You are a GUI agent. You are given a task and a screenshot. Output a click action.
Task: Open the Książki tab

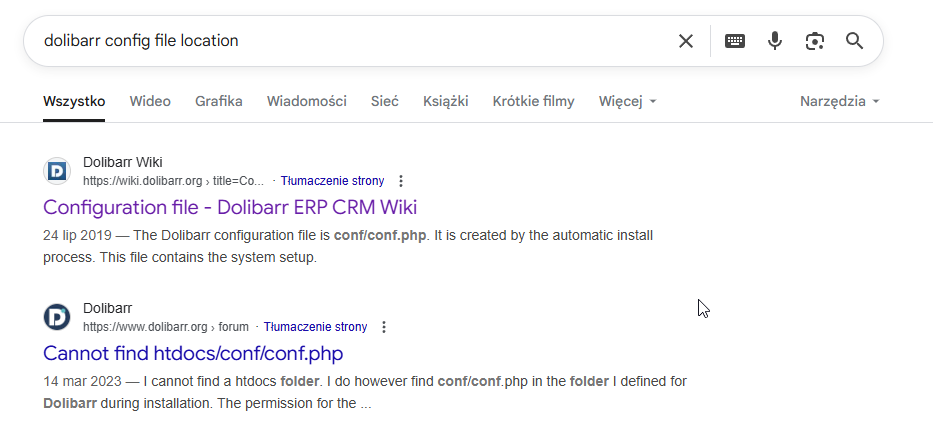point(446,101)
